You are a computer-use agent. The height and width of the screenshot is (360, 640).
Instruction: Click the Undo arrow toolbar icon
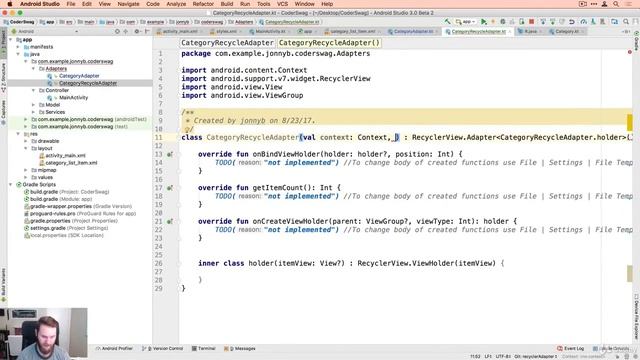572,22
